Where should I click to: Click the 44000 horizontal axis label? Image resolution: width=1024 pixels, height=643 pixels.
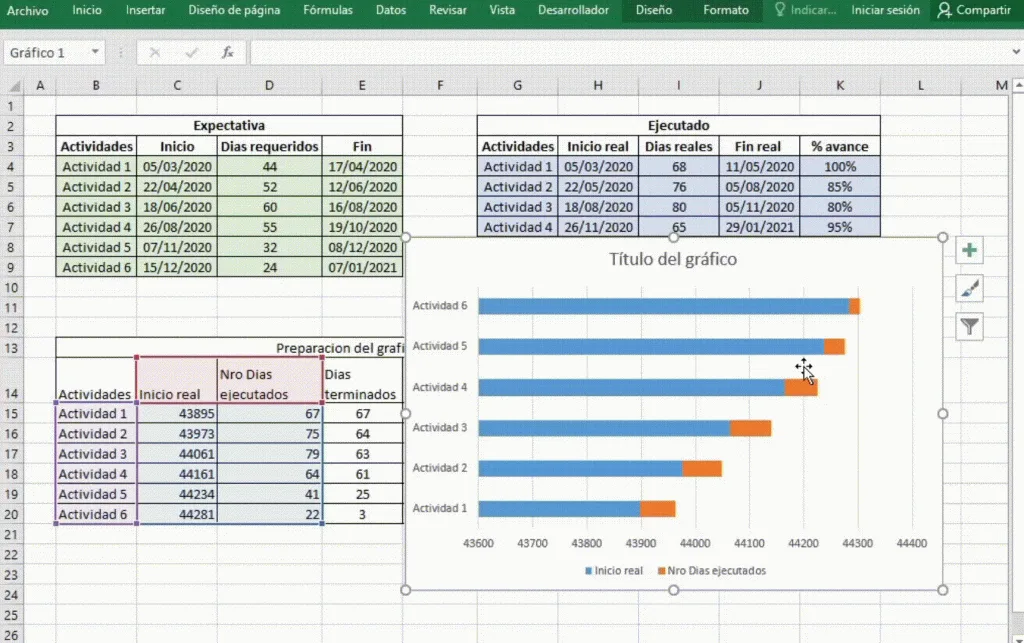pos(695,543)
